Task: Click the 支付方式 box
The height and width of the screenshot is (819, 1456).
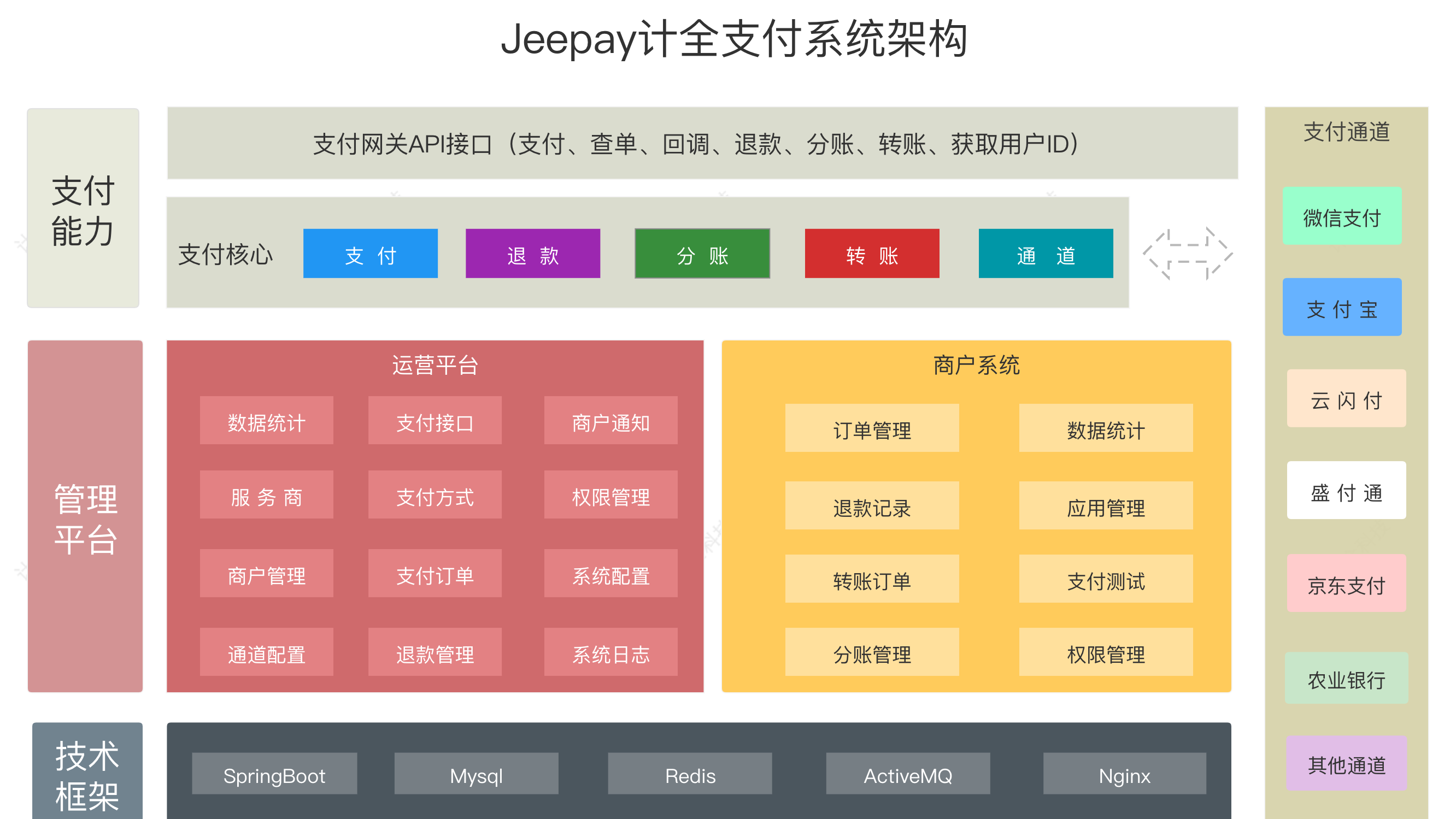Action: coord(435,494)
